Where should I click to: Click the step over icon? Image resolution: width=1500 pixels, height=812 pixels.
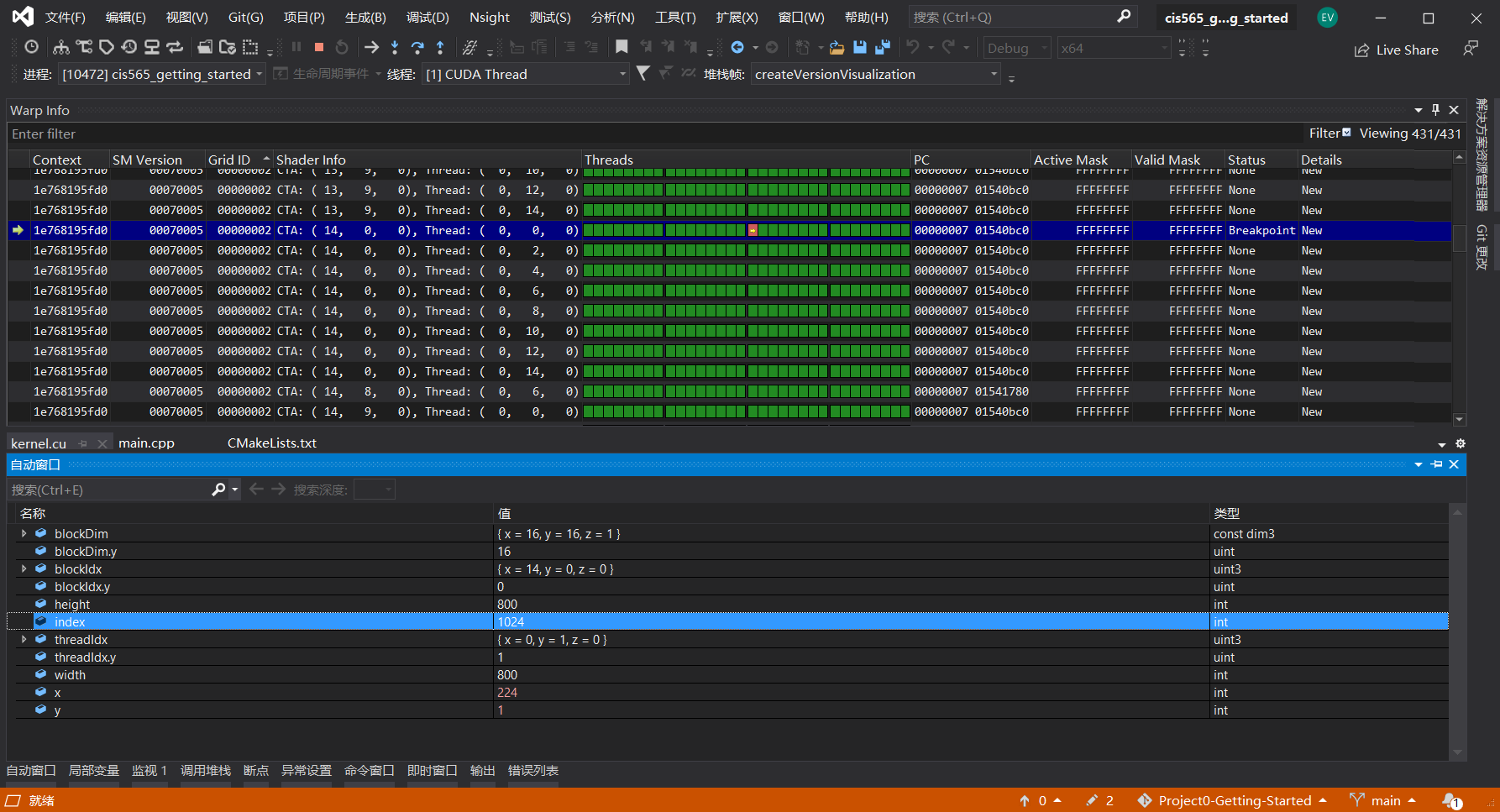point(417,48)
